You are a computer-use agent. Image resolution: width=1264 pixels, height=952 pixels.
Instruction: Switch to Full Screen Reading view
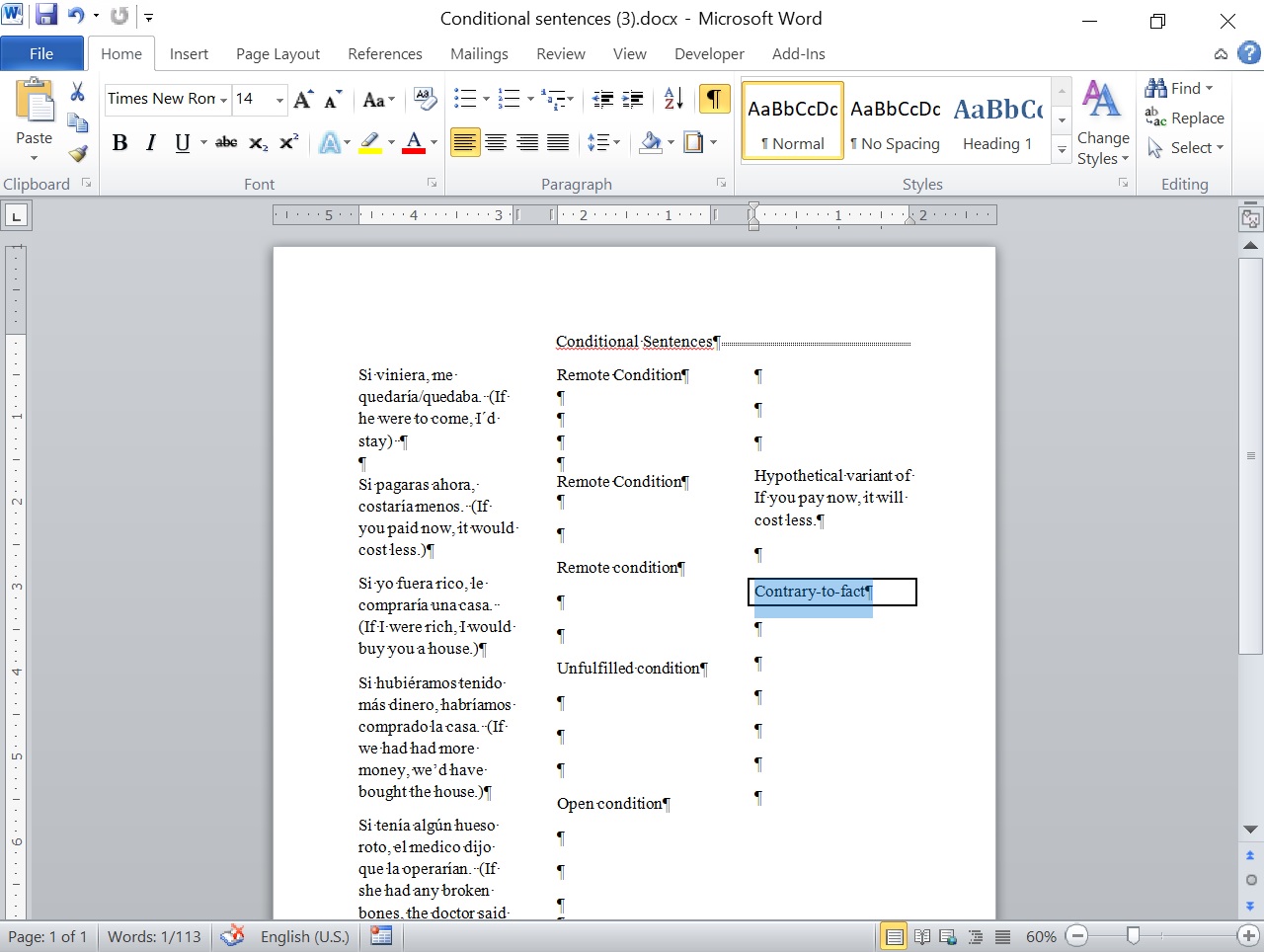[x=921, y=937]
